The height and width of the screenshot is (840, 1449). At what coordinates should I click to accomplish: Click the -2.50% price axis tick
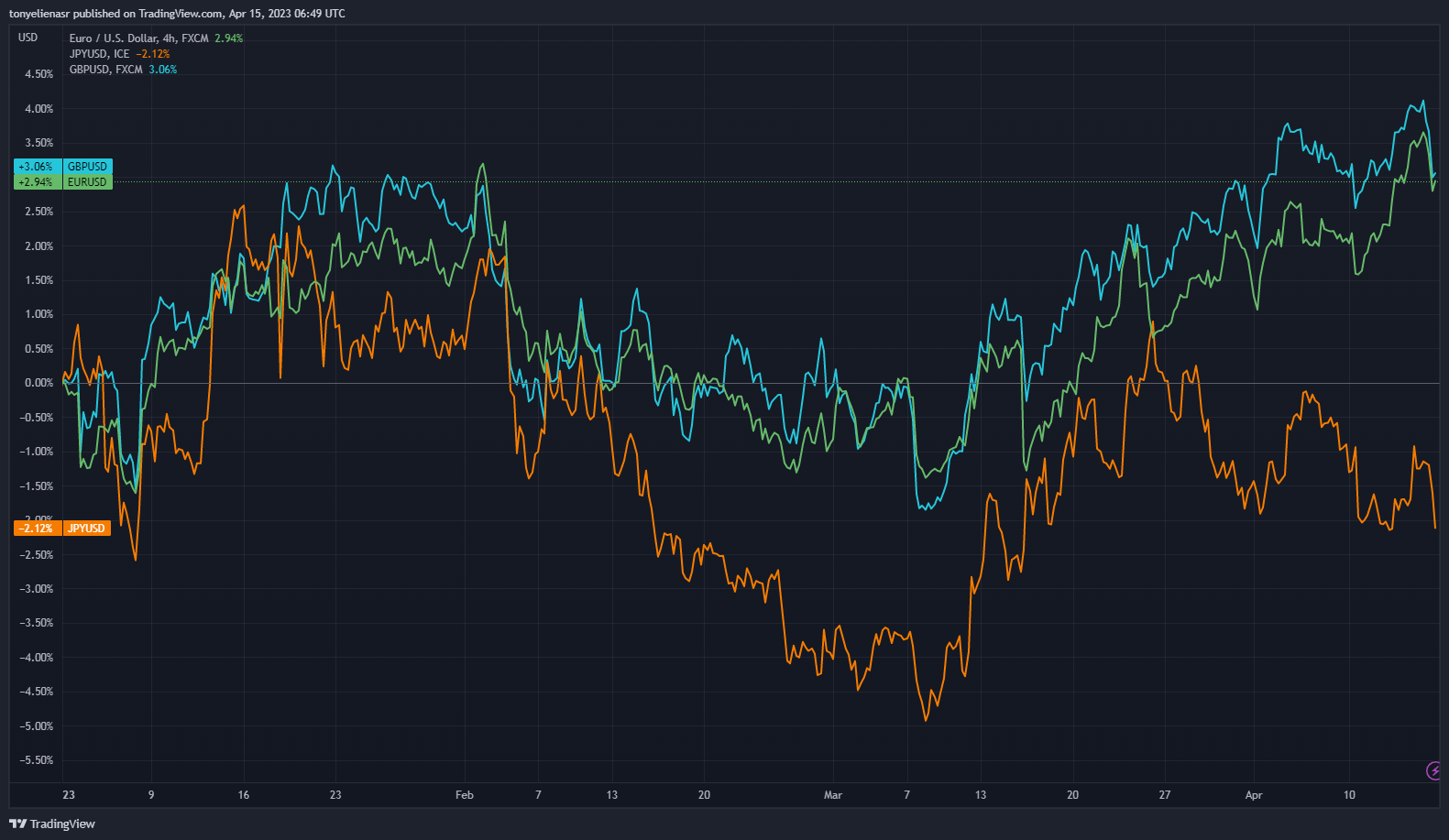tap(37, 555)
